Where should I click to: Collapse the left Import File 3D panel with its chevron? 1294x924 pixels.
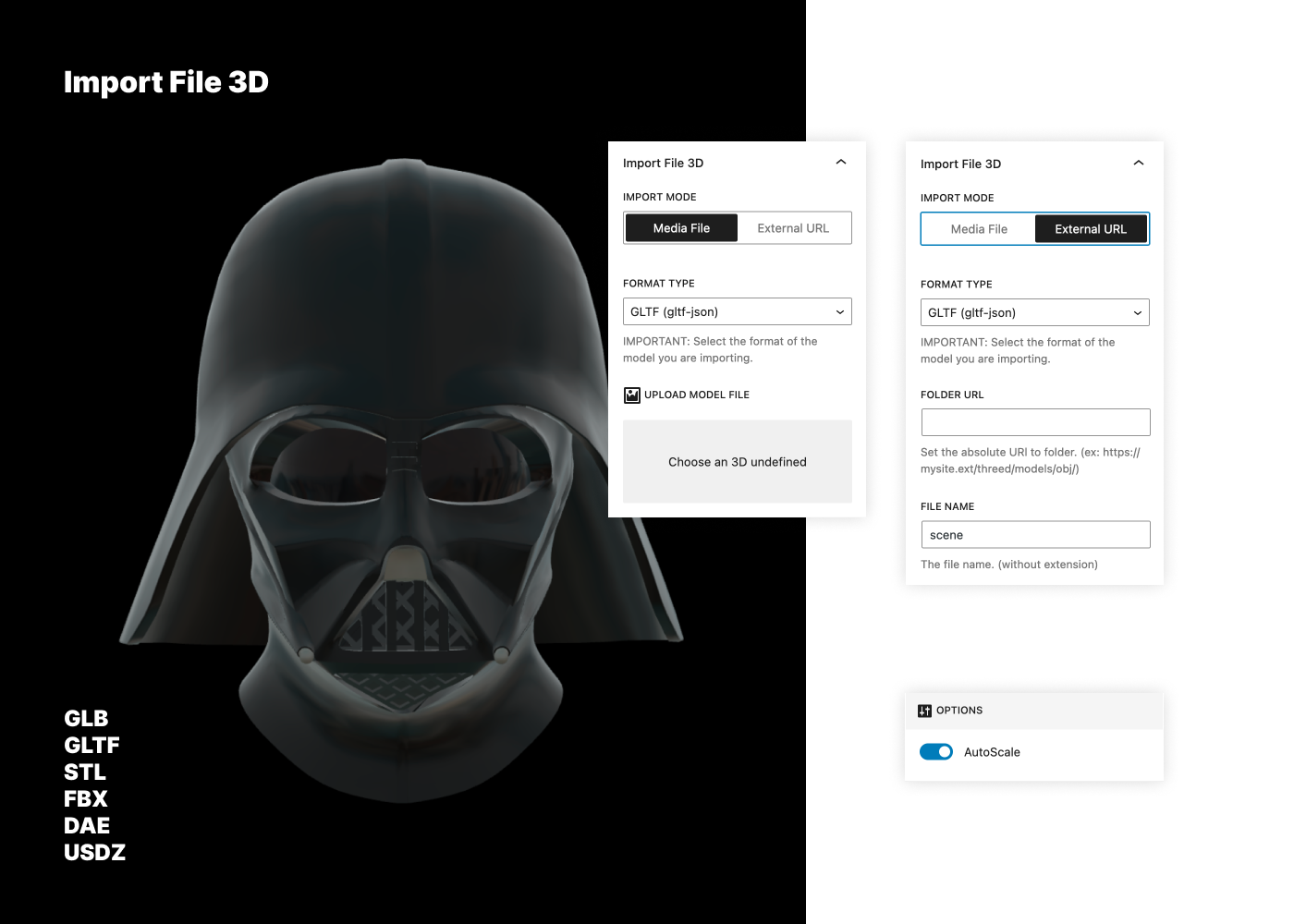tap(841, 162)
